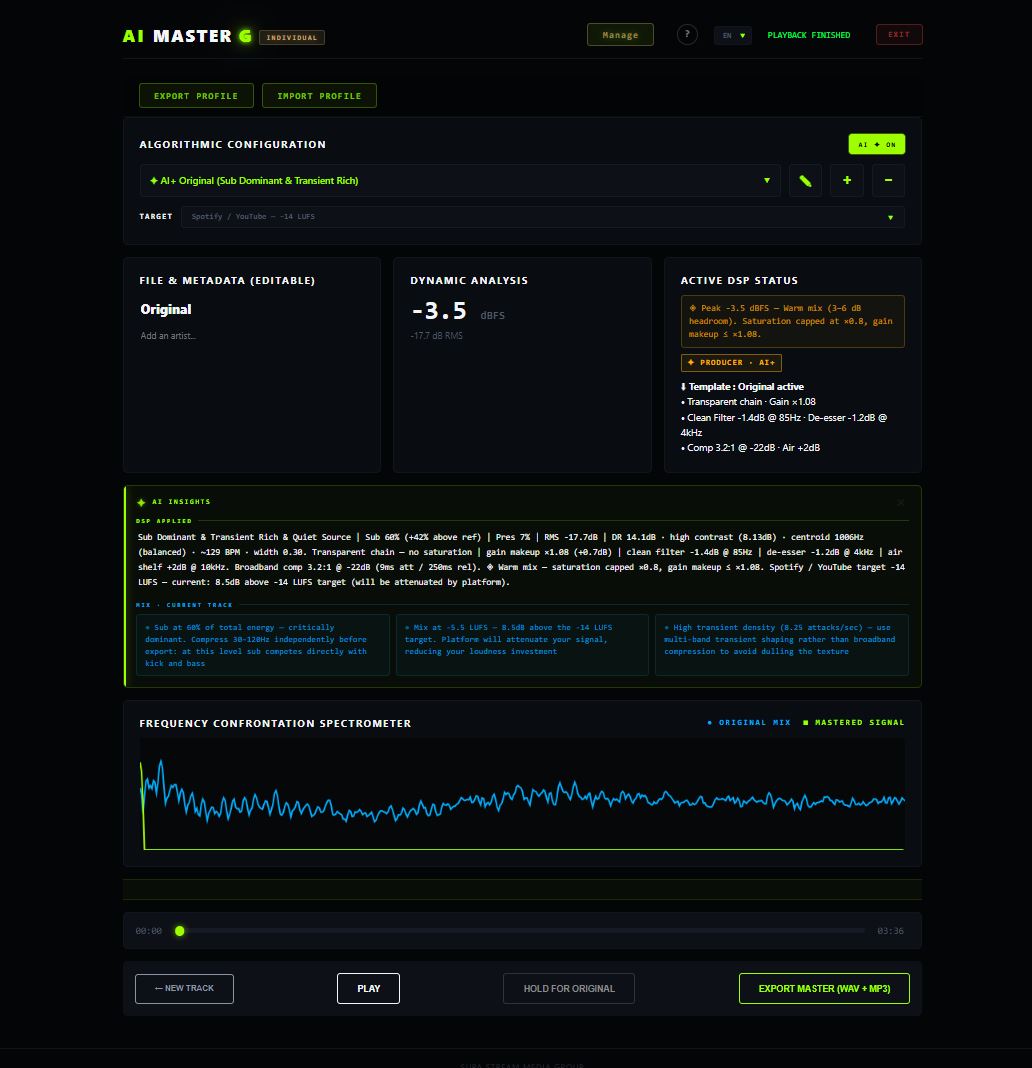Click the High transient density insight card
This screenshot has height=1068, width=1032.
[x=782, y=645]
